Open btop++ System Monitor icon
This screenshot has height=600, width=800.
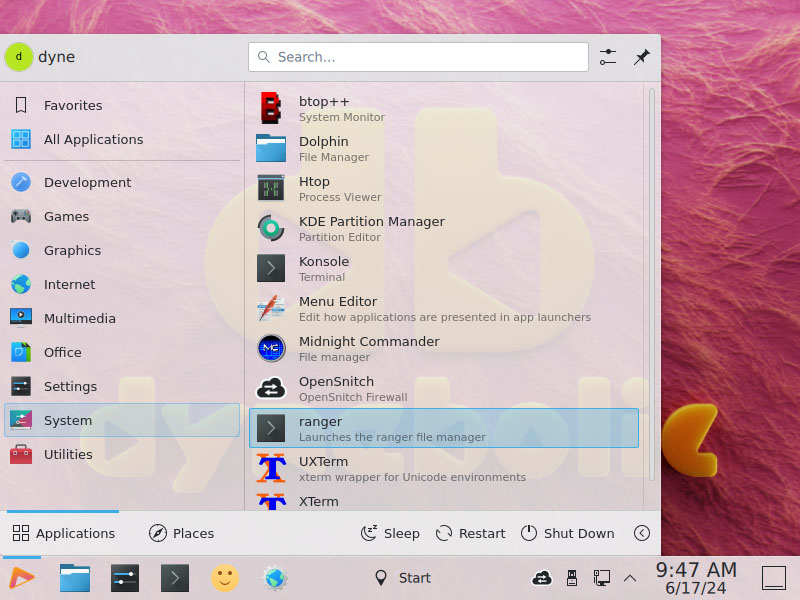(x=270, y=108)
